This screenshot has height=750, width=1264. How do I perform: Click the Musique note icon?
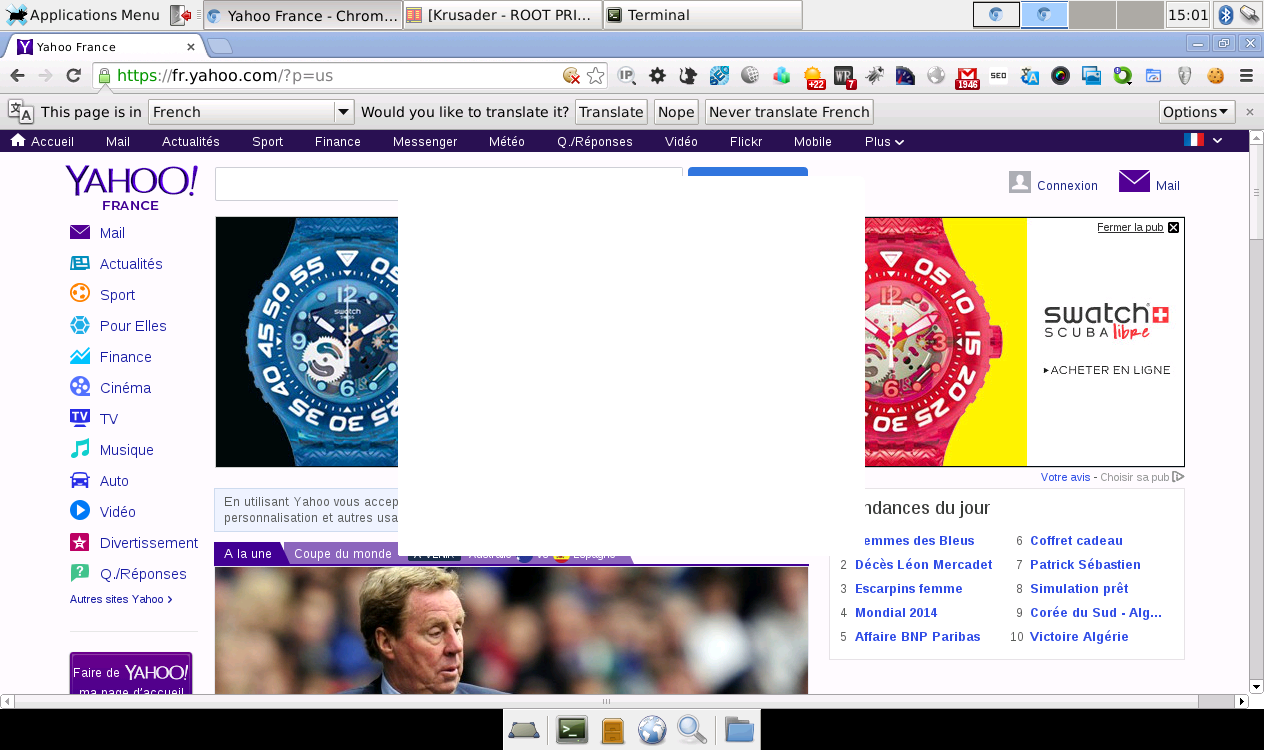click(80, 449)
